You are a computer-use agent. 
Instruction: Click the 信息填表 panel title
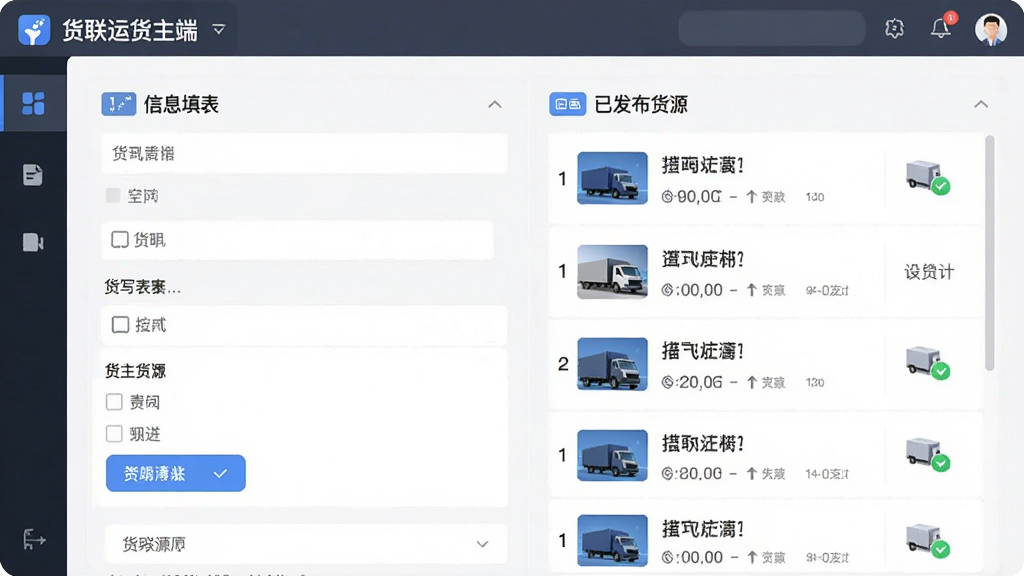coord(181,104)
